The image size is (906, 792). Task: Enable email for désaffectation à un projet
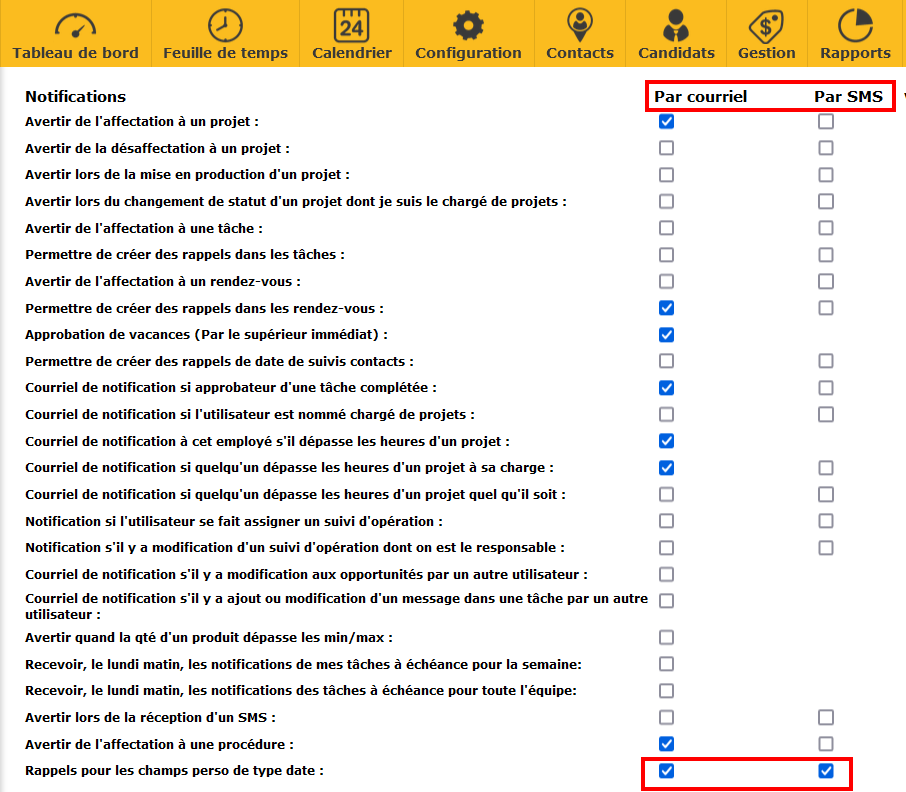tap(667, 148)
